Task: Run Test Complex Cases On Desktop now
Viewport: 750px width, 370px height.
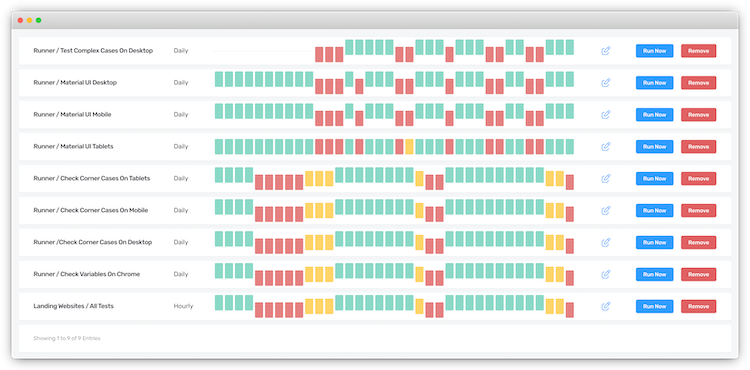Action: 654,51
